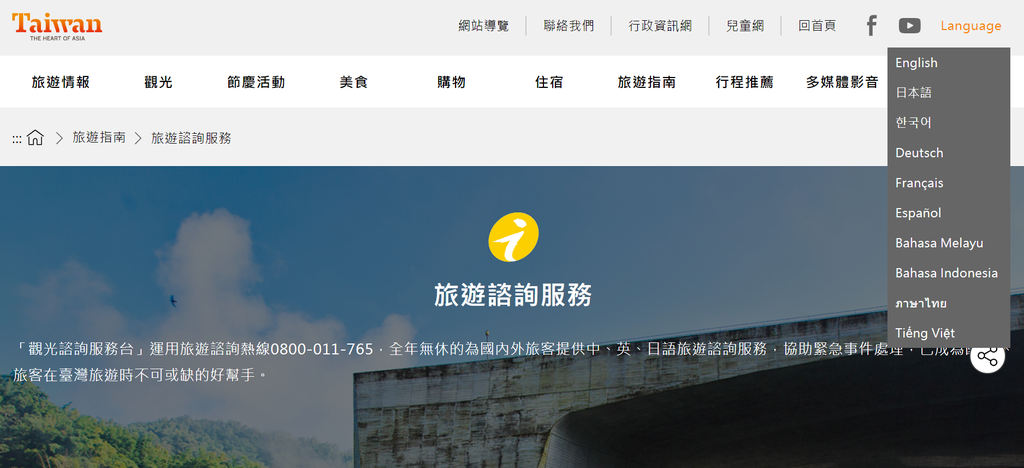Choose Bahasa Indonesia from language list

pos(948,273)
